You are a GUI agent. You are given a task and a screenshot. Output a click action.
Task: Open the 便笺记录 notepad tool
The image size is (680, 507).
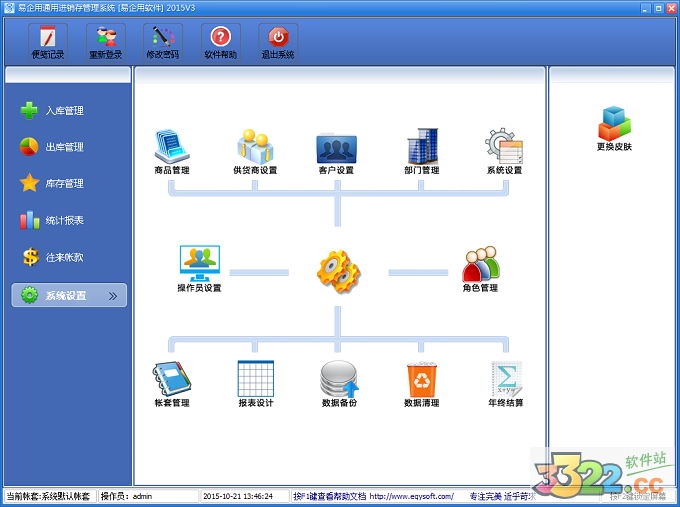pyautogui.click(x=48, y=43)
